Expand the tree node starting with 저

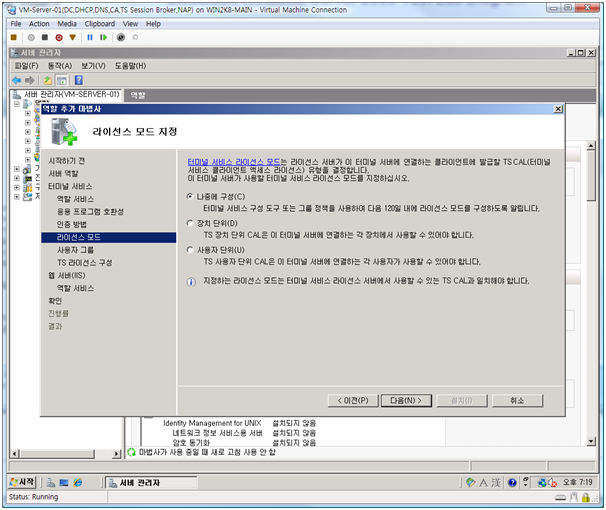17,197
